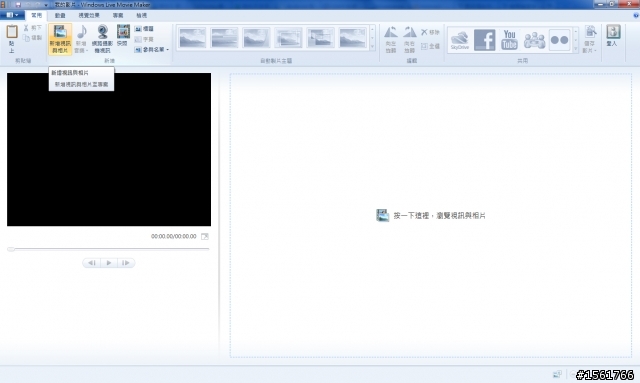Viewport: 640px width, 383px height.
Task: Select the fourth AutoMovie theme thumbnail
Action: point(289,38)
